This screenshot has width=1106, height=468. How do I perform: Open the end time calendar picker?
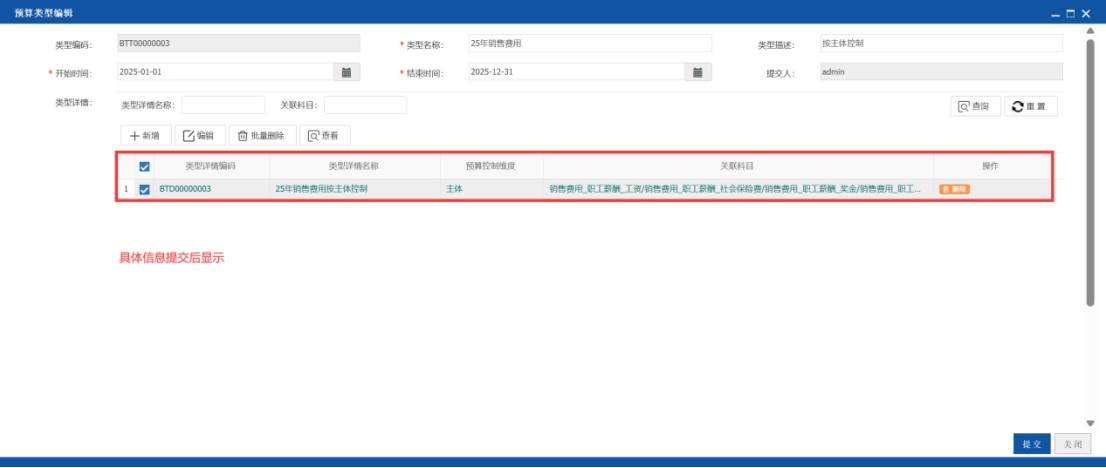click(x=698, y=72)
